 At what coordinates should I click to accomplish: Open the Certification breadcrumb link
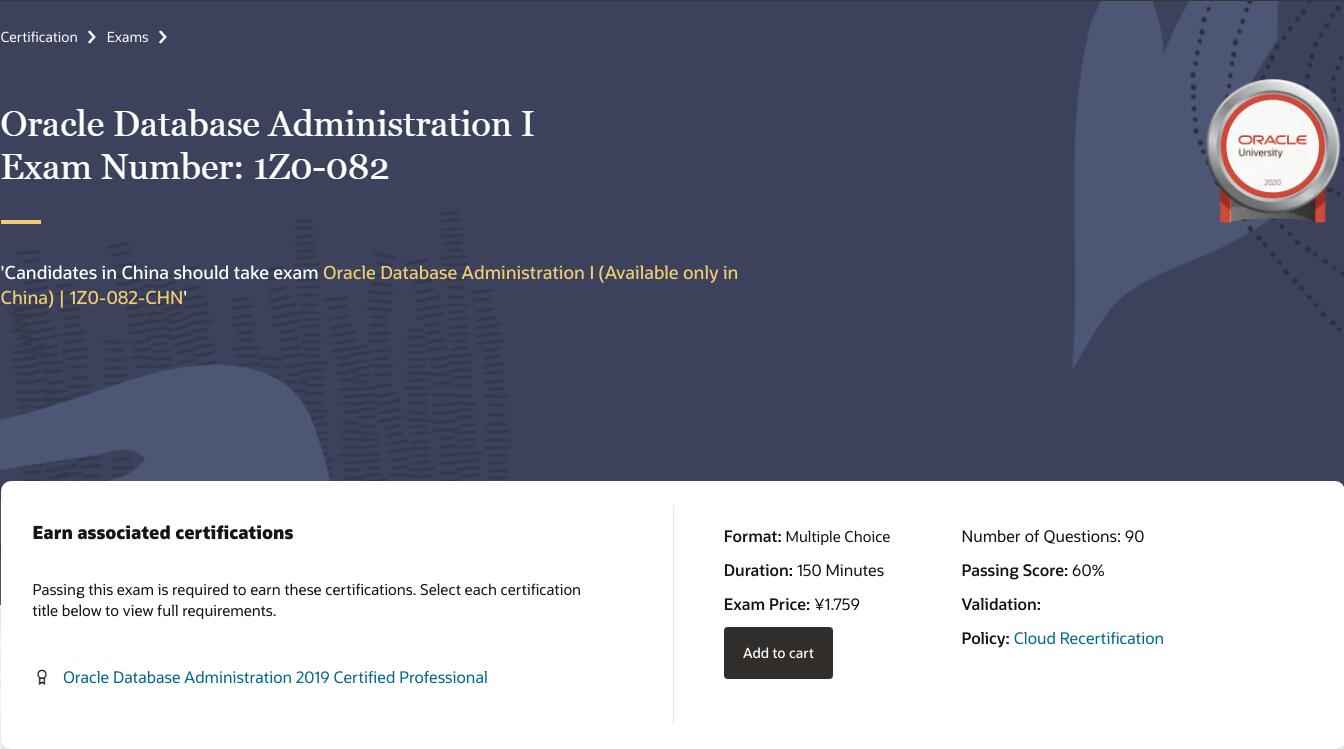pyautogui.click(x=39, y=37)
